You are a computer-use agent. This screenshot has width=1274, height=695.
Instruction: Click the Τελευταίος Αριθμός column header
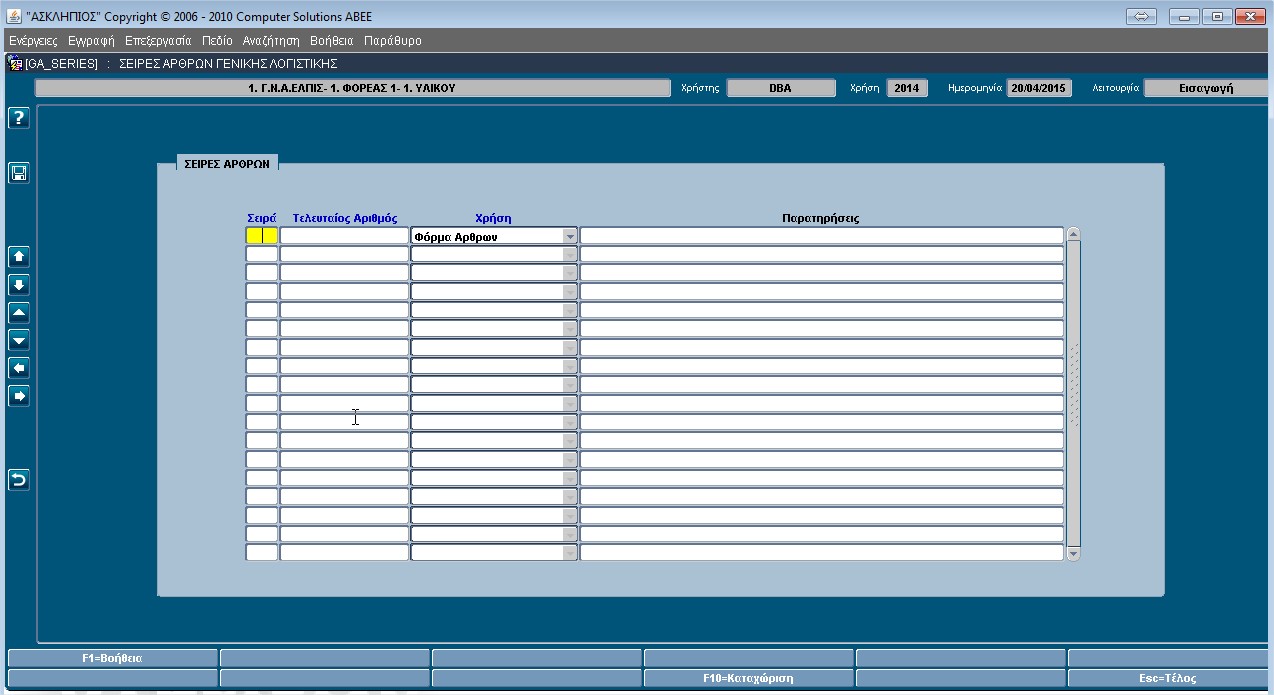345,218
